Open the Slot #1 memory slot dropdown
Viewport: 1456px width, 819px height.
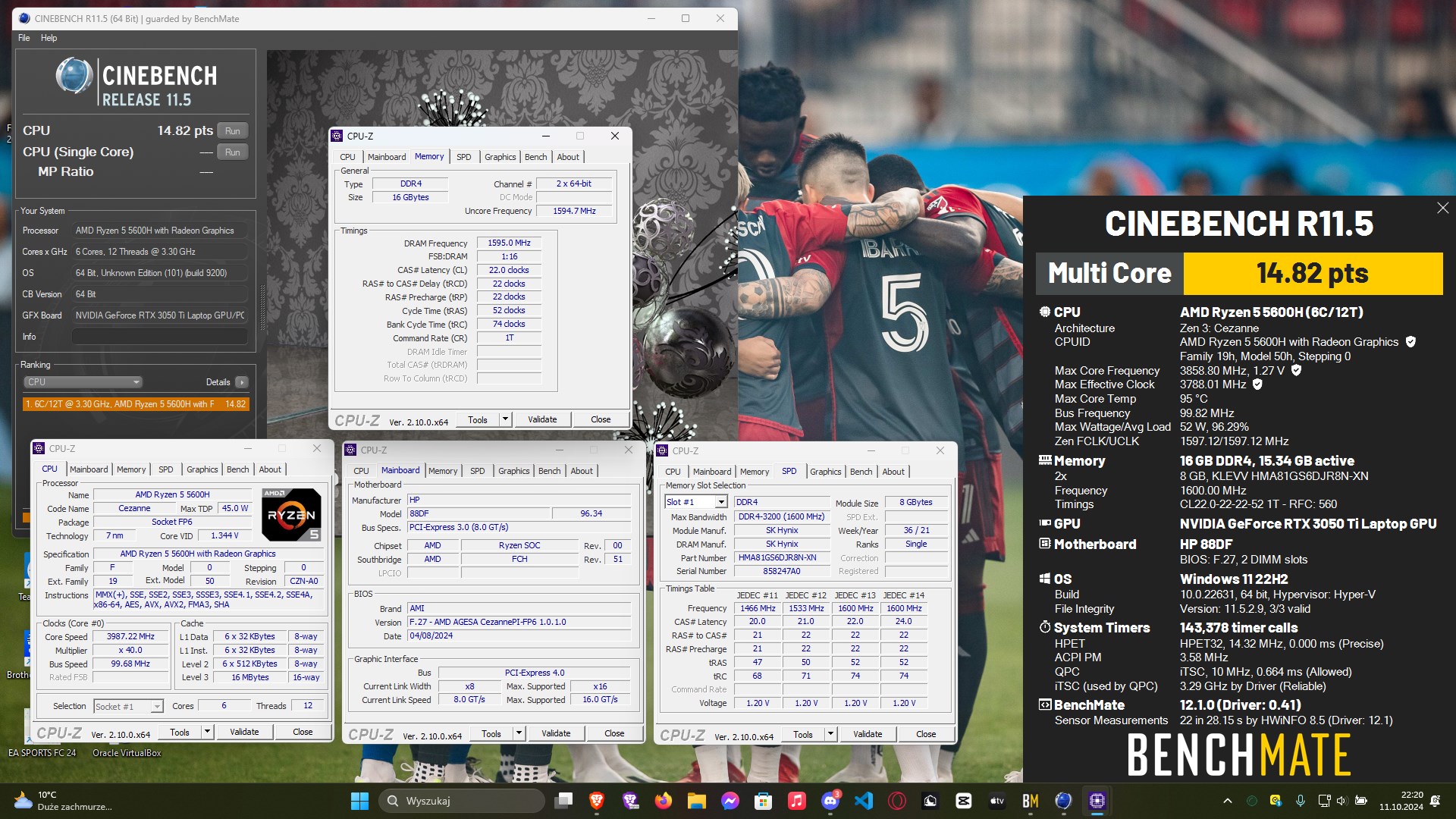tap(696, 502)
